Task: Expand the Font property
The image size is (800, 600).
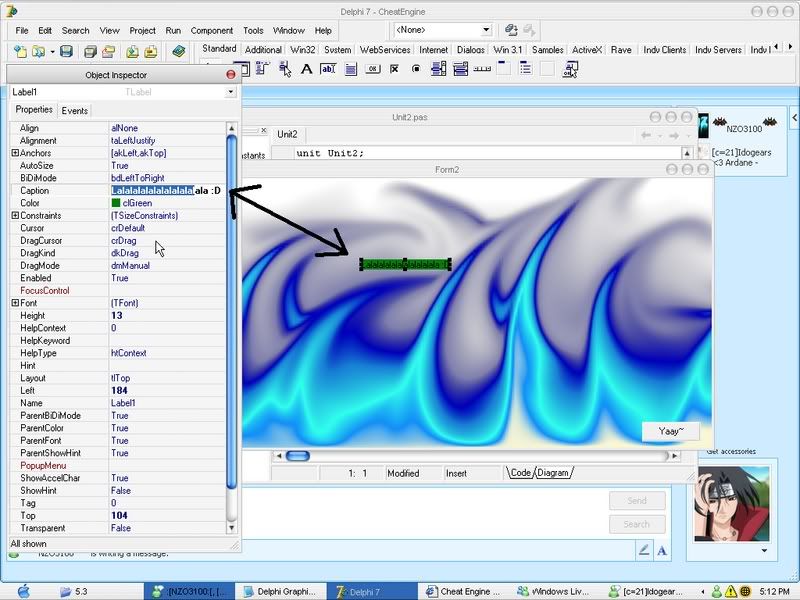Action: point(15,303)
